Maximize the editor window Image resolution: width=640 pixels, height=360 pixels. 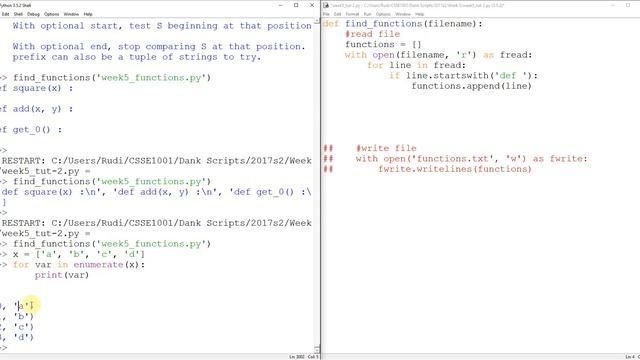pos(628,5)
